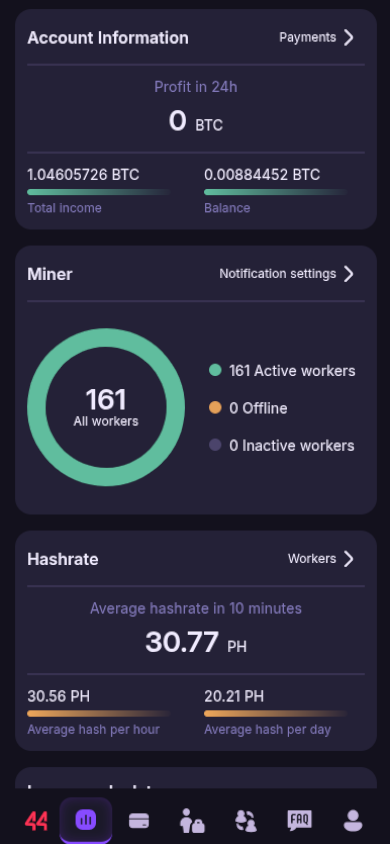Screen dimensions: 390x844
Task: Click the Account Information heading
Action: coord(108,38)
